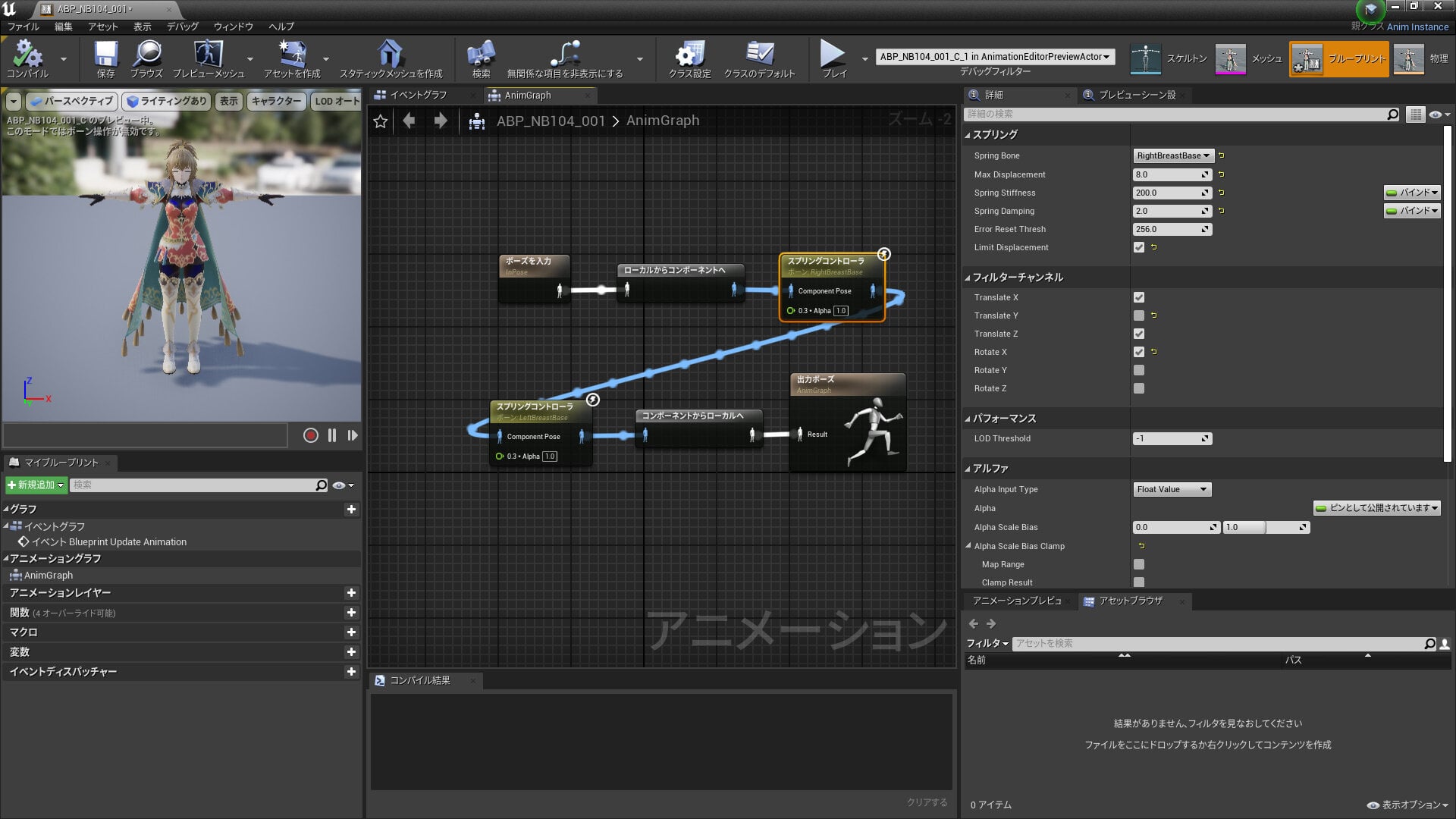Switch to the イベントグラフ tab
Viewport: 1456px width, 819px height.
tap(419, 95)
